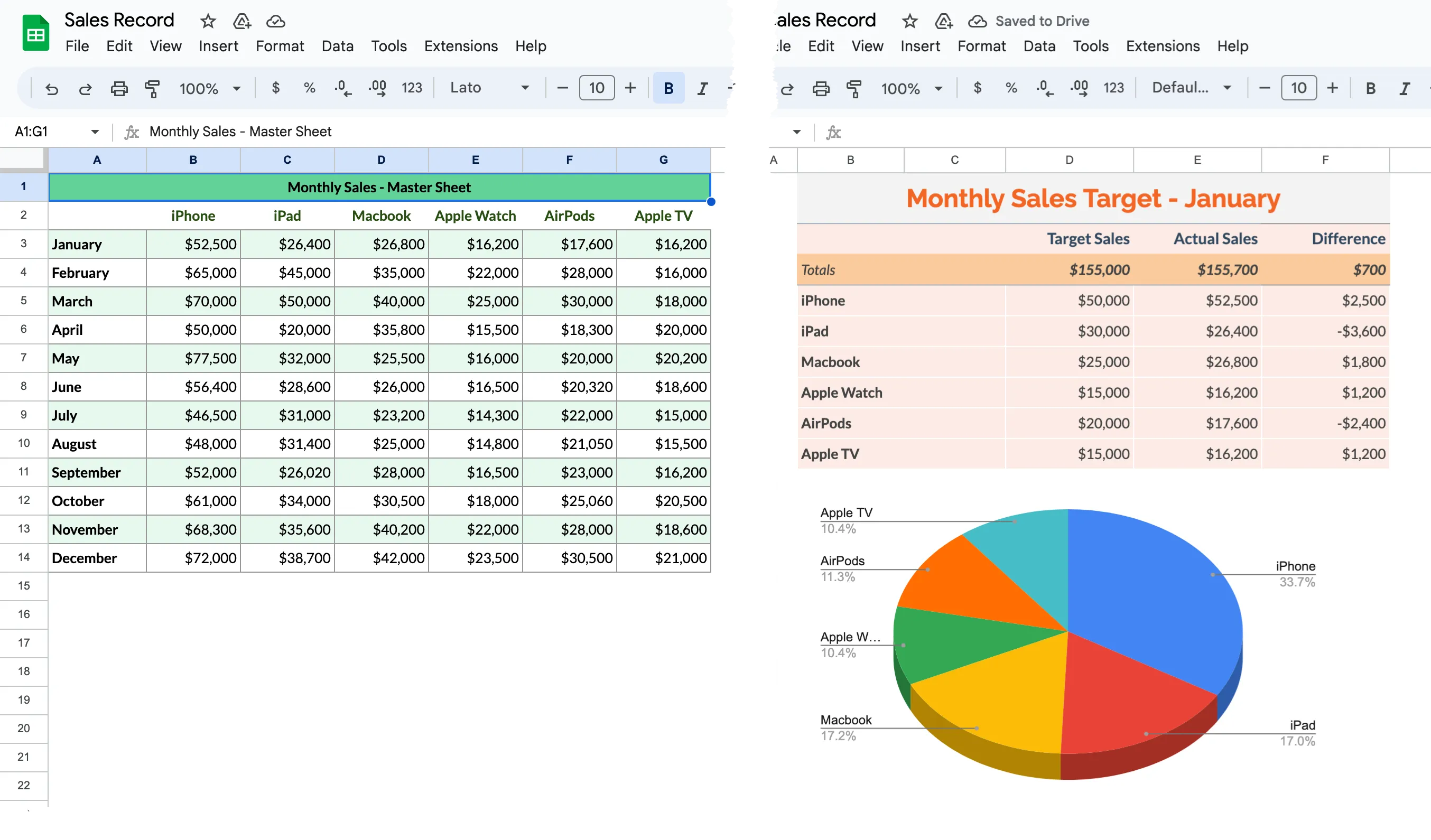The width and height of the screenshot is (1431, 840).
Task: Click inside the formula bar
Action: coord(397,132)
